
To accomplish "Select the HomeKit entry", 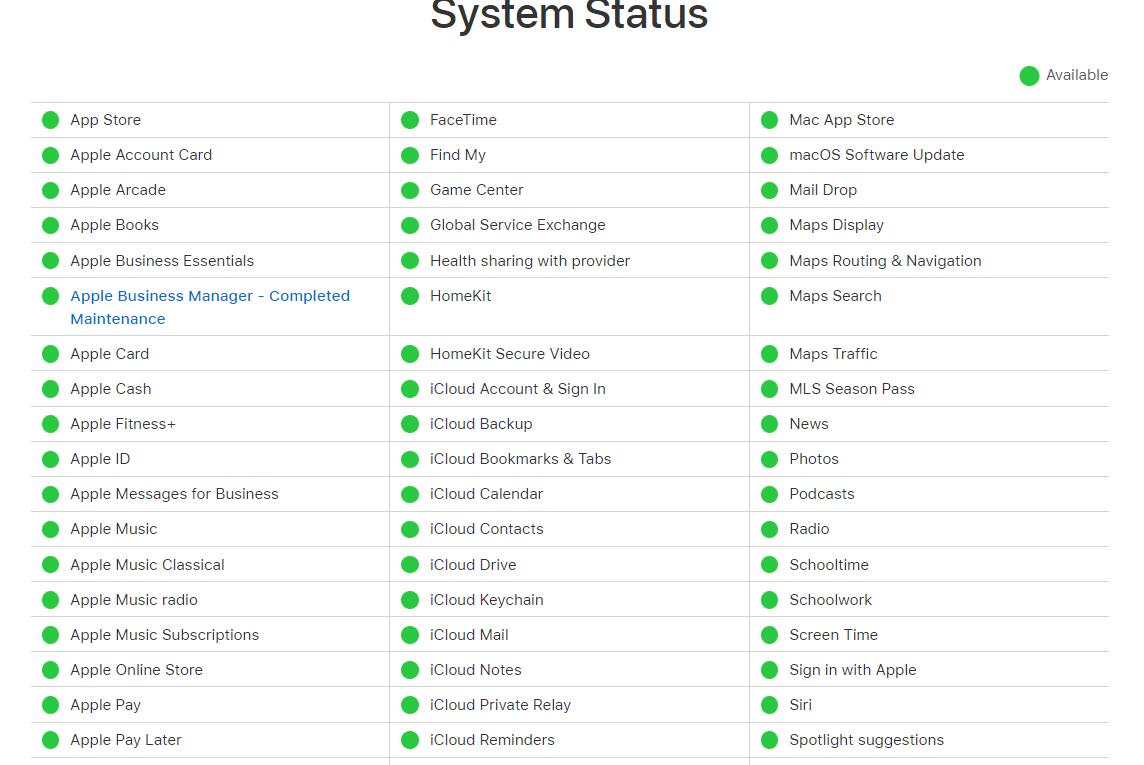I will [460, 295].
